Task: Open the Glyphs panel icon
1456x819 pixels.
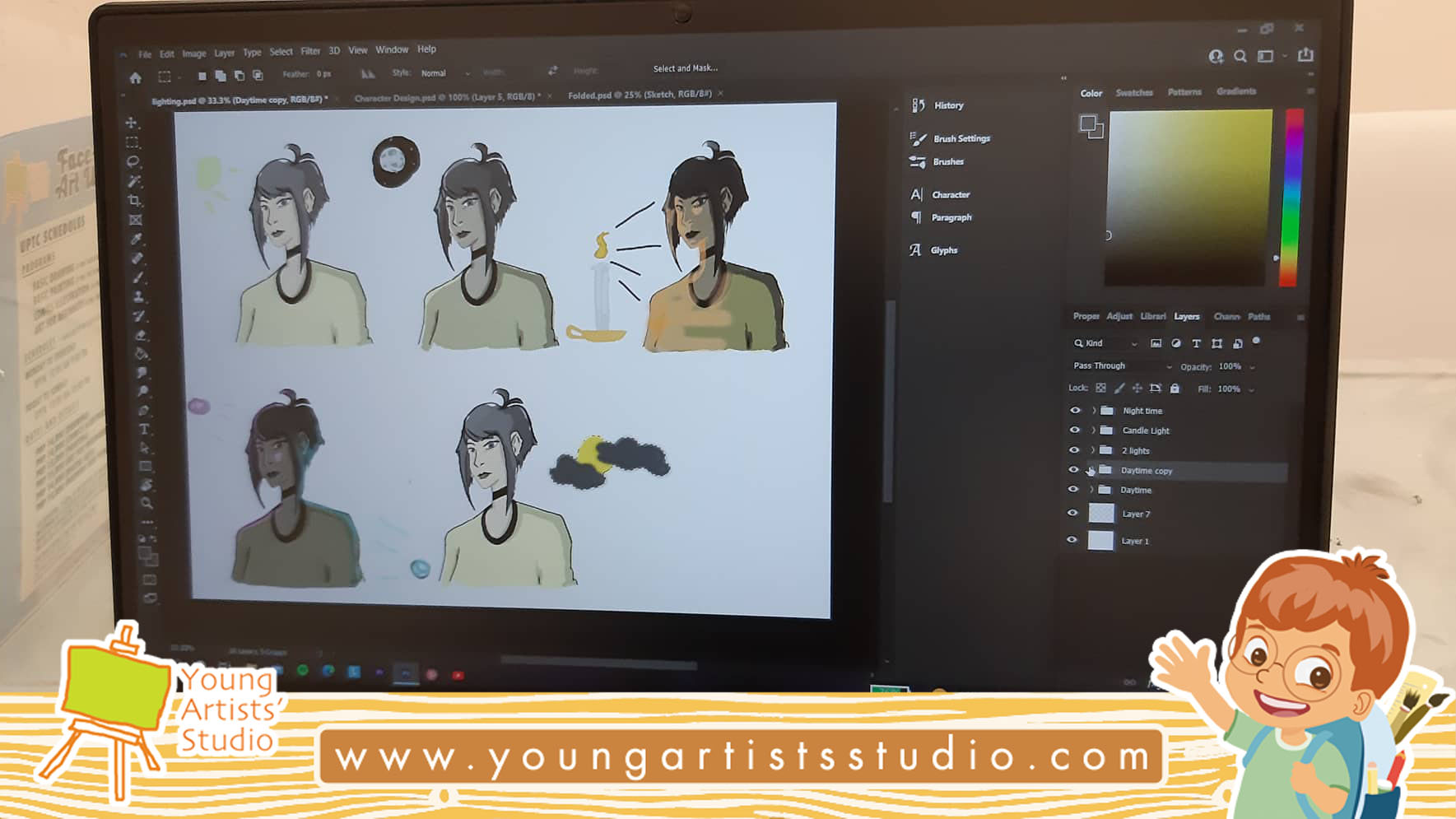Action: [915, 250]
